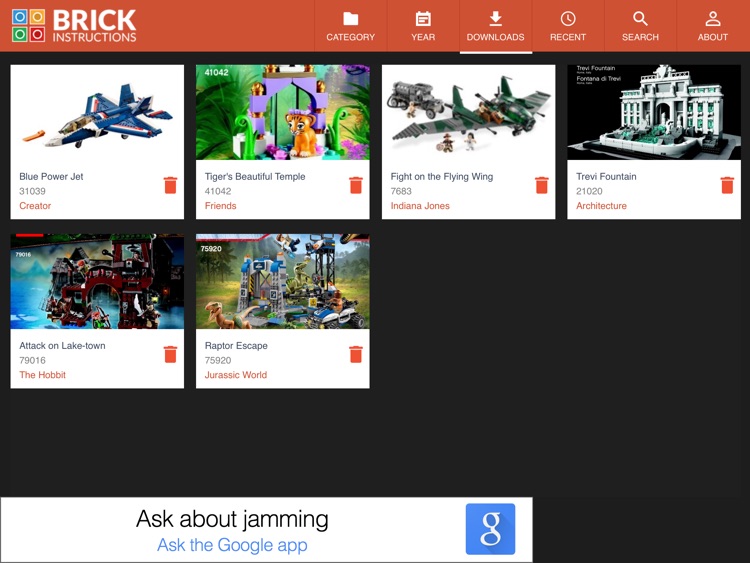
Task: Click set number 7683
Action: (x=401, y=191)
